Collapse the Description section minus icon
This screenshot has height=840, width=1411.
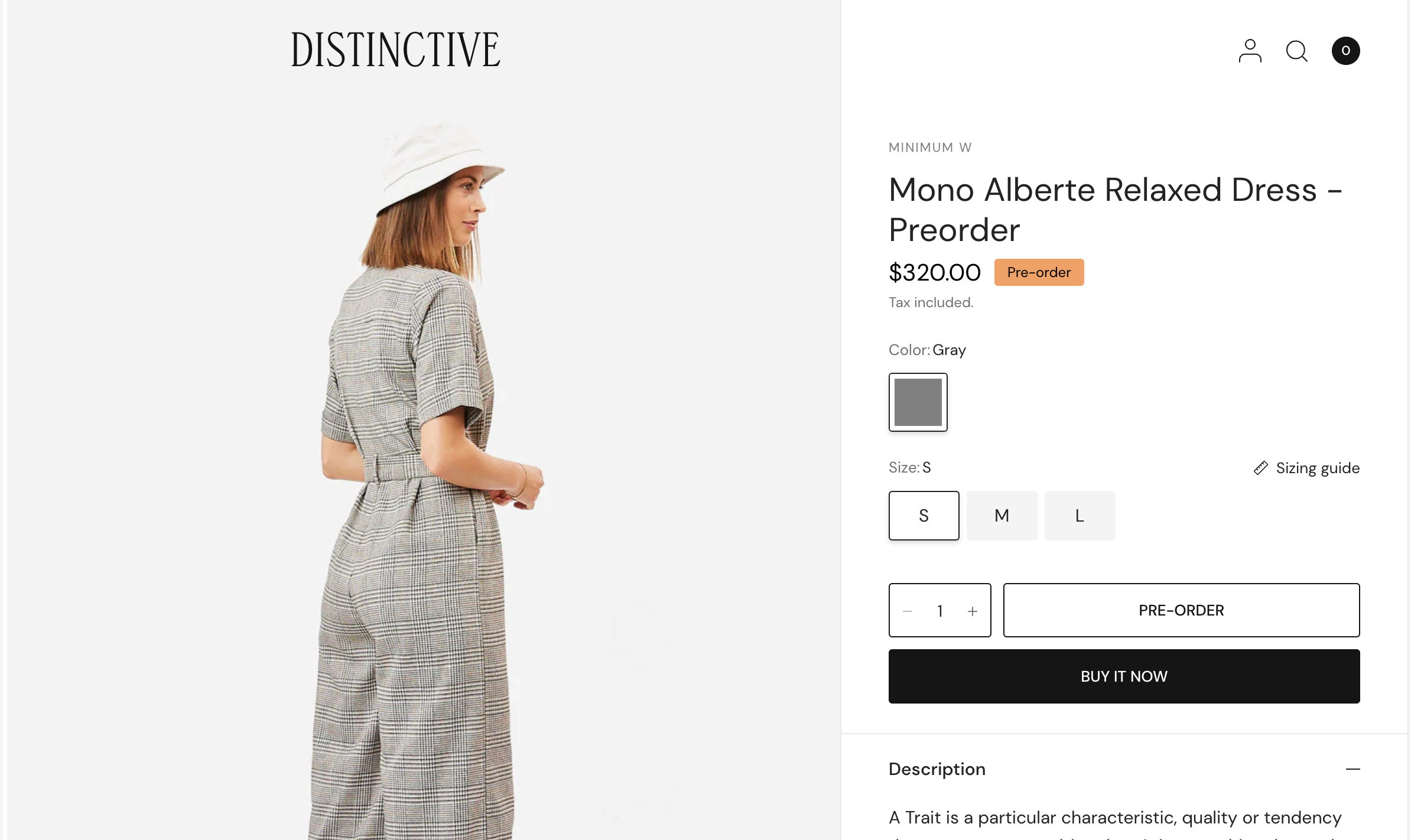tap(1353, 769)
